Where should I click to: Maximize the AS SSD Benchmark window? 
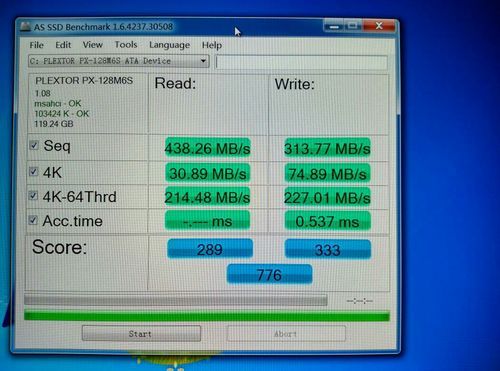click(x=353, y=26)
